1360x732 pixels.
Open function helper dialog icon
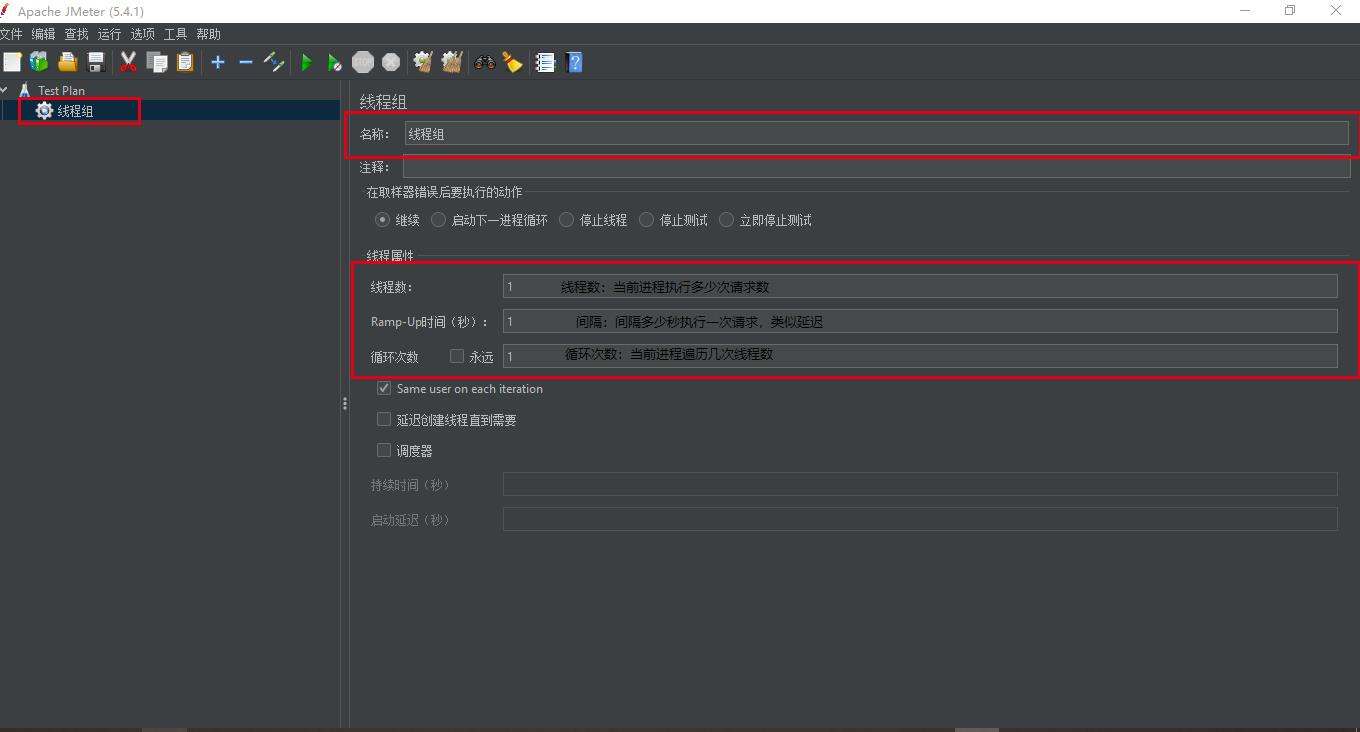point(545,62)
